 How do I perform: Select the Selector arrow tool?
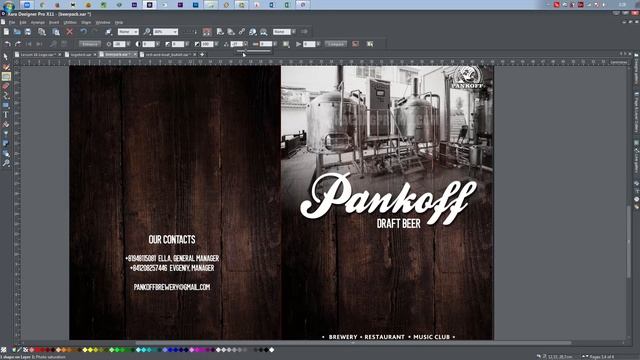click(6, 57)
